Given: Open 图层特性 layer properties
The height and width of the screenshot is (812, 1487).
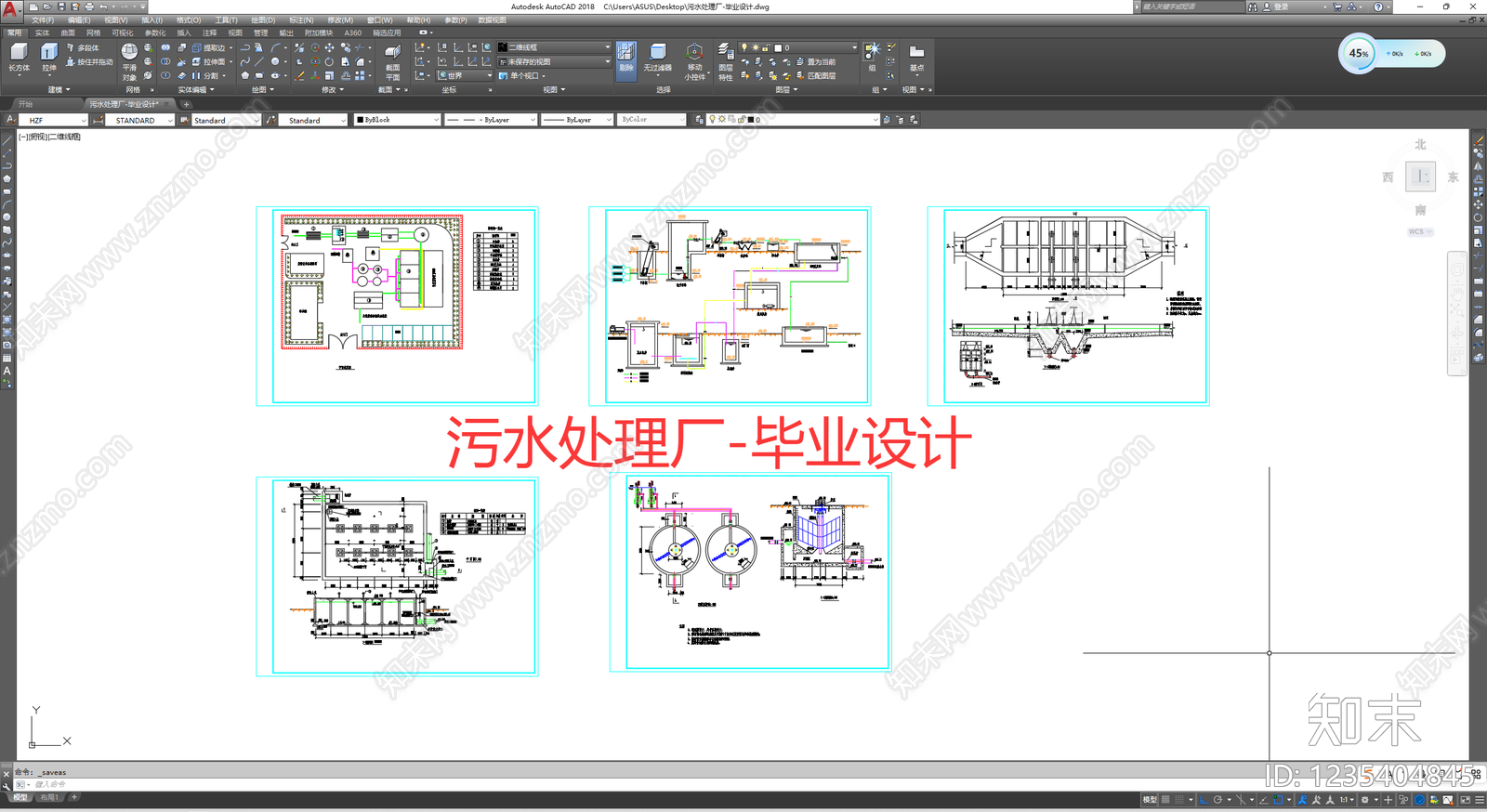Looking at the screenshot, I should 725,61.
